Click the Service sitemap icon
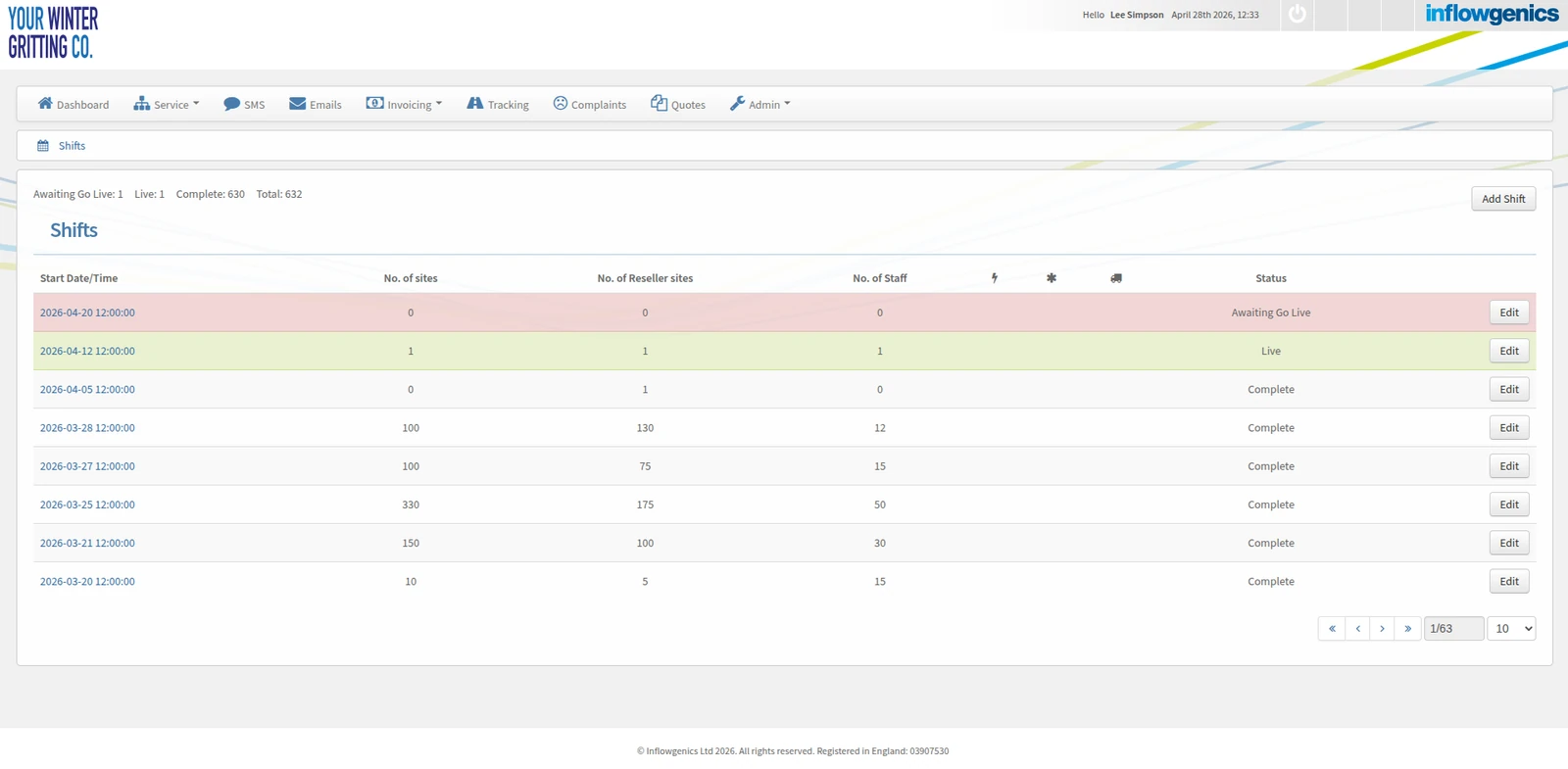The height and width of the screenshot is (769, 1568). pos(142,103)
